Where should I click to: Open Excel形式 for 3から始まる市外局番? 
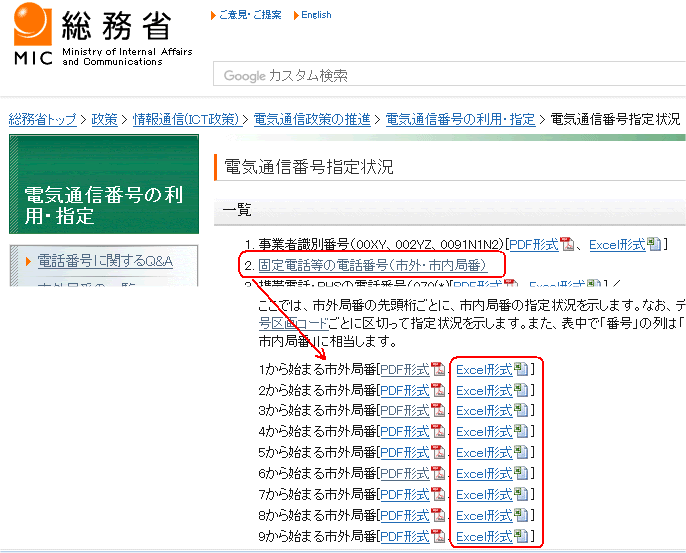click(x=484, y=410)
